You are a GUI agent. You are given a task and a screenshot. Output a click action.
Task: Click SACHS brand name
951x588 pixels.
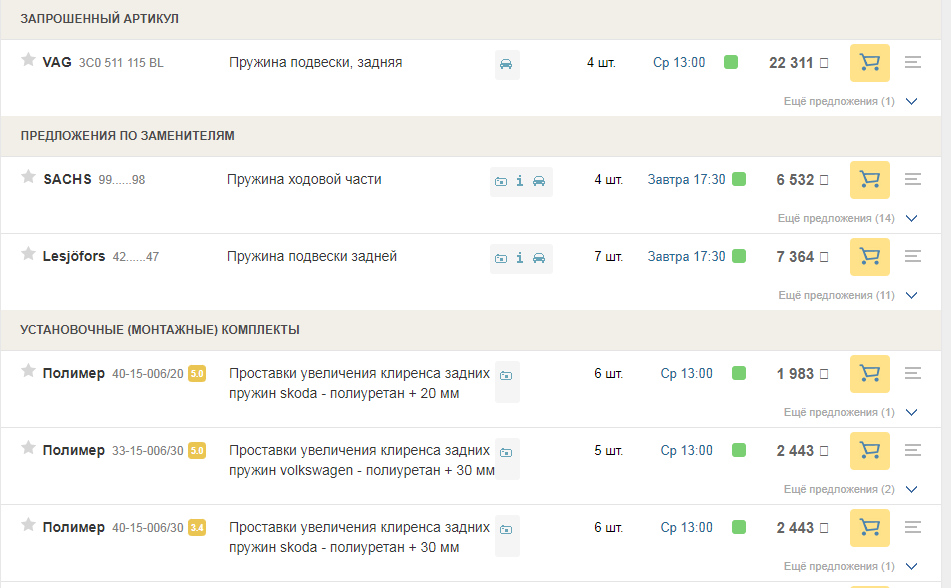[x=67, y=180]
